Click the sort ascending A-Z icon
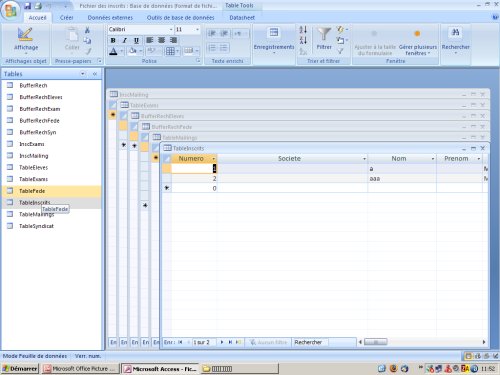This screenshot has height=375, width=500. tap(303, 30)
